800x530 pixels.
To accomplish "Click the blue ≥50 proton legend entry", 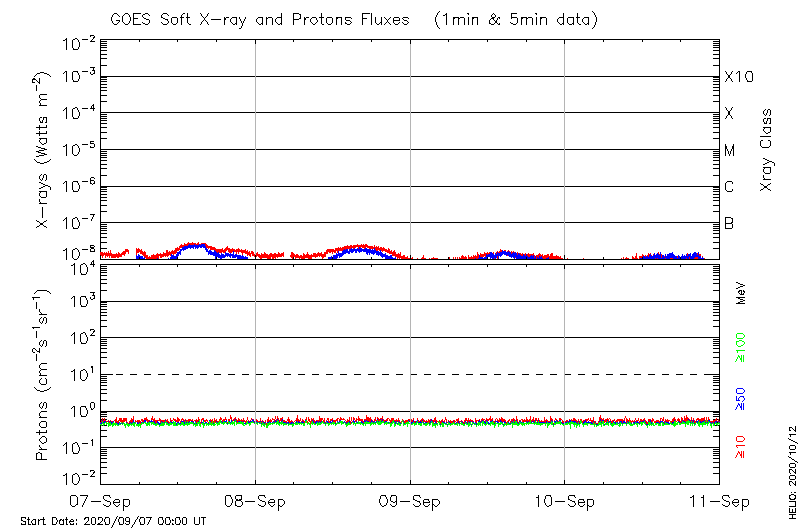I will point(741,400).
